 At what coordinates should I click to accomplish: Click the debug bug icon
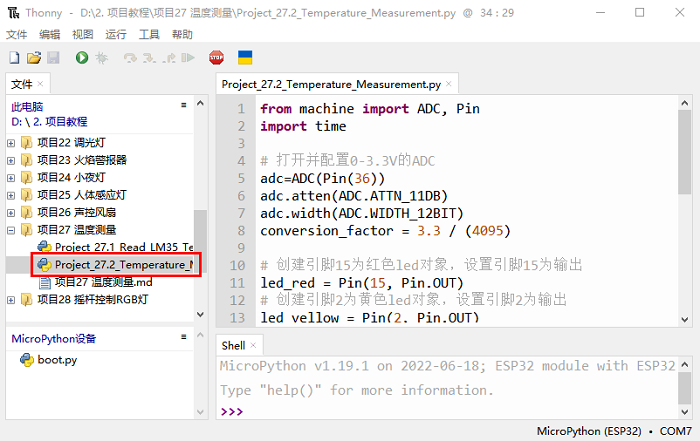tap(101, 58)
